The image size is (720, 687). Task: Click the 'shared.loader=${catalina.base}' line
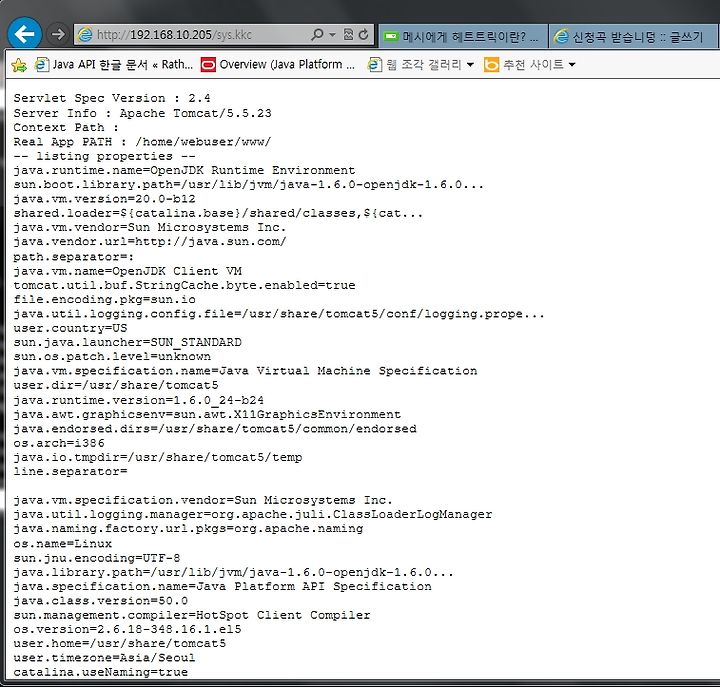click(218, 213)
